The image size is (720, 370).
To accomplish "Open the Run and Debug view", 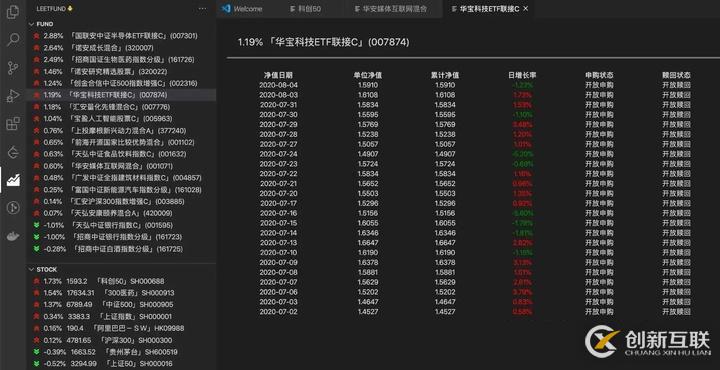I will (13, 95).
